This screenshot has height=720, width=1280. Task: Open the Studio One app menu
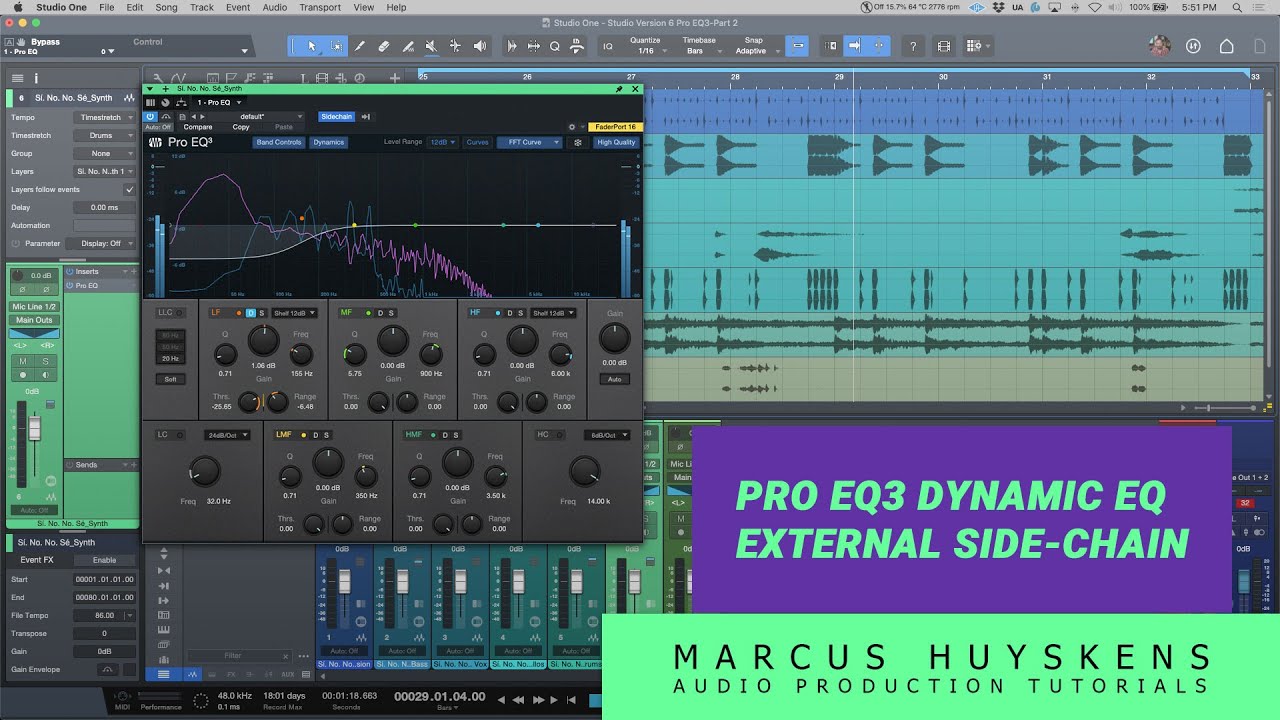point(60,7)
